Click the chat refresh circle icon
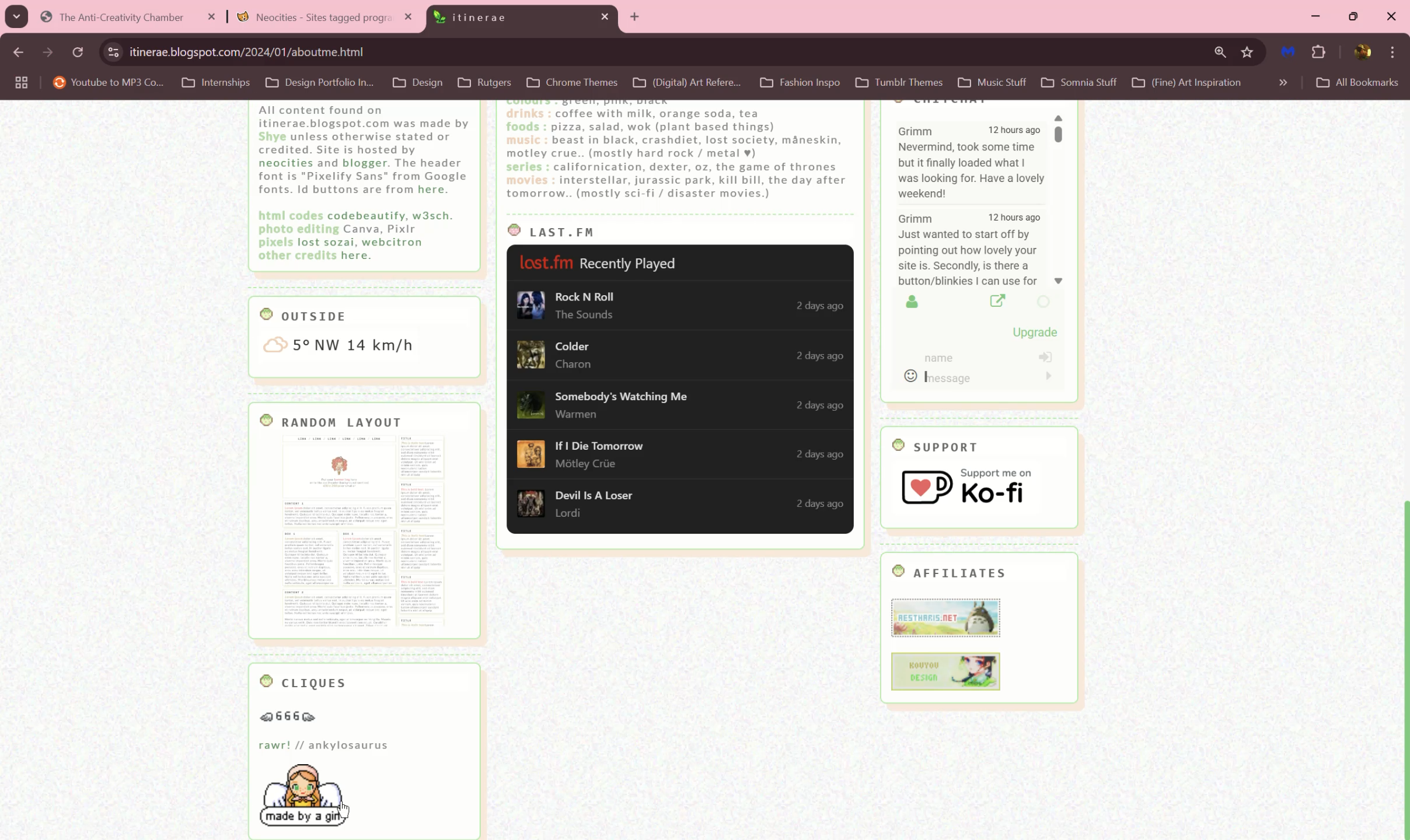 coord(1043,302)
